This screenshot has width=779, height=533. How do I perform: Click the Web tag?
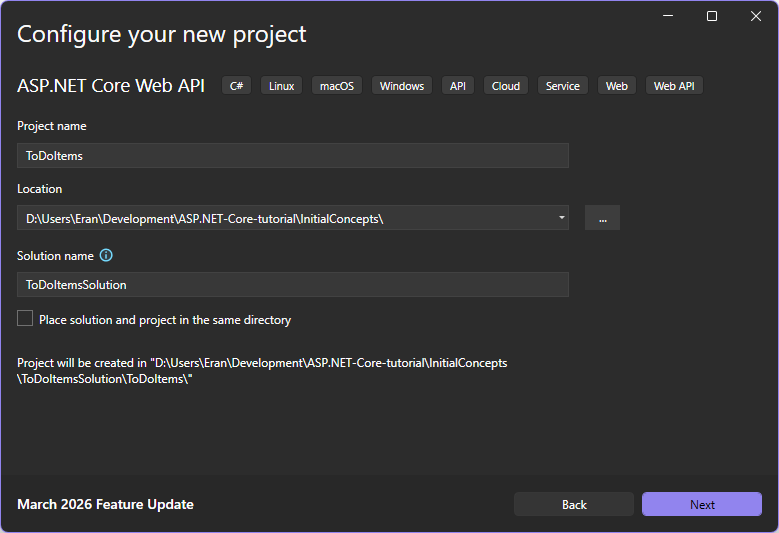coord(617,85)
